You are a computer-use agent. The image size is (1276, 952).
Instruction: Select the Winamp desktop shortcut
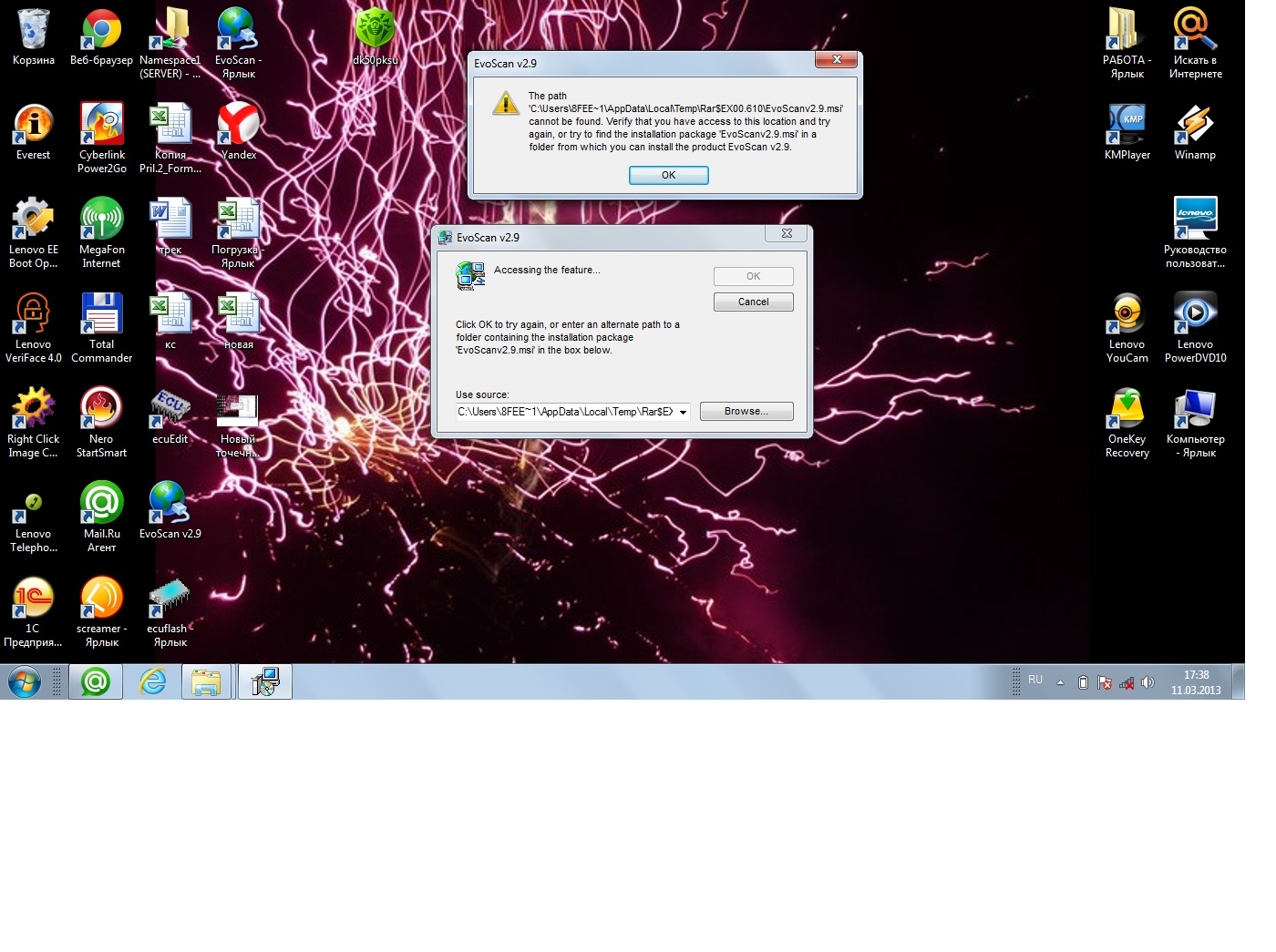(x=1195, y=125)
